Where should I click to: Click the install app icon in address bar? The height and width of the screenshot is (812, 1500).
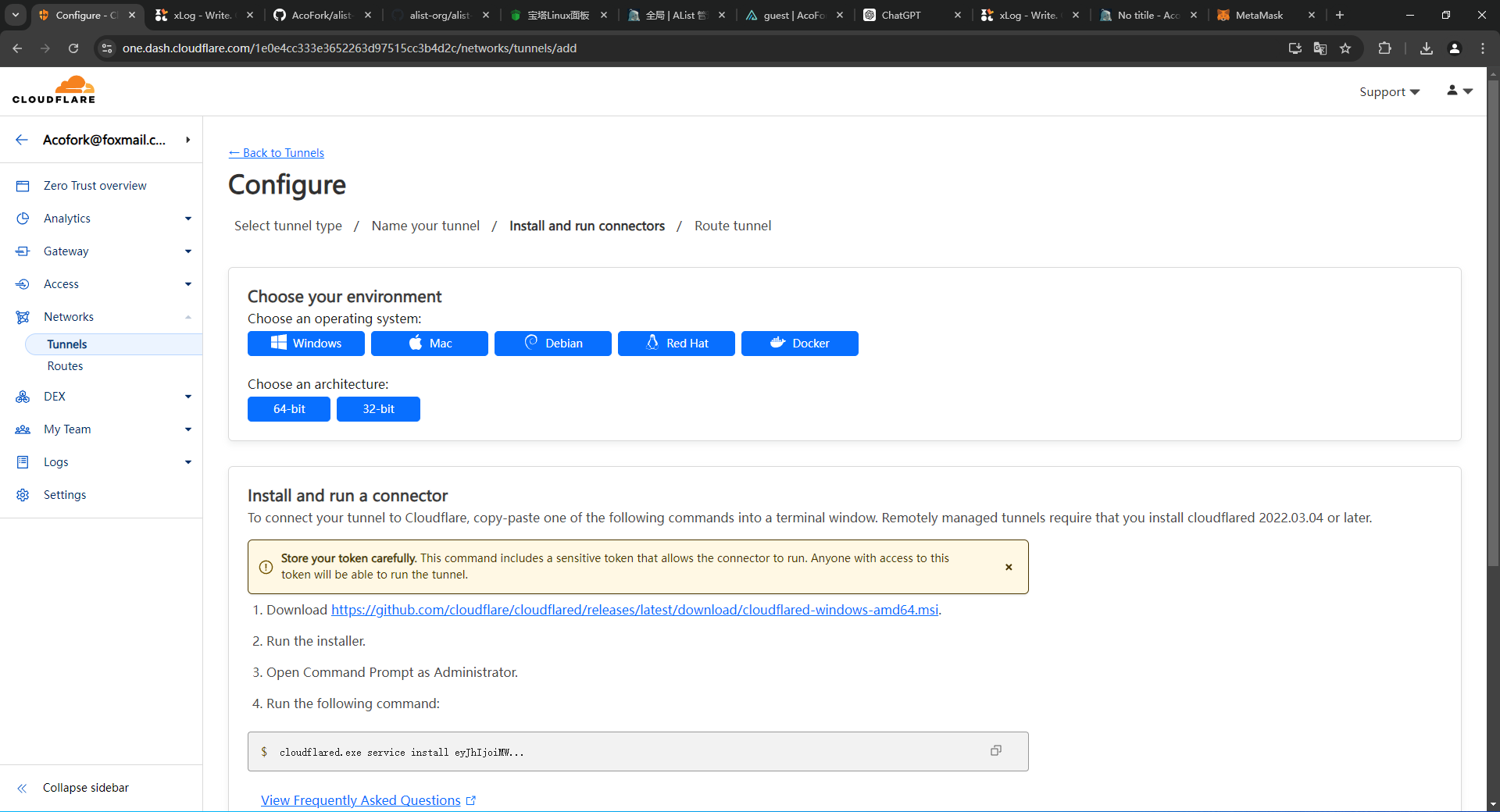(1295, 48)
